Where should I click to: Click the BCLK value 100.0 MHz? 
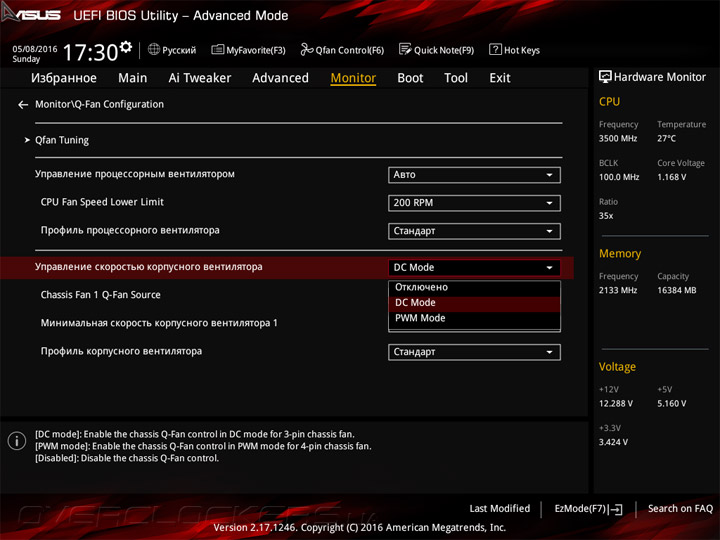(x=619, y=177)
